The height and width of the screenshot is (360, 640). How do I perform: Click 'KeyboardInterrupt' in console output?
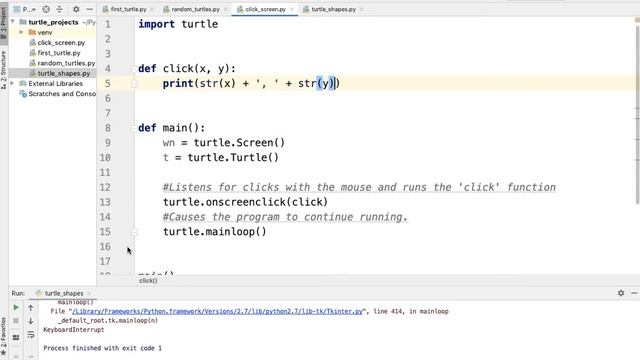coord(74,330)
